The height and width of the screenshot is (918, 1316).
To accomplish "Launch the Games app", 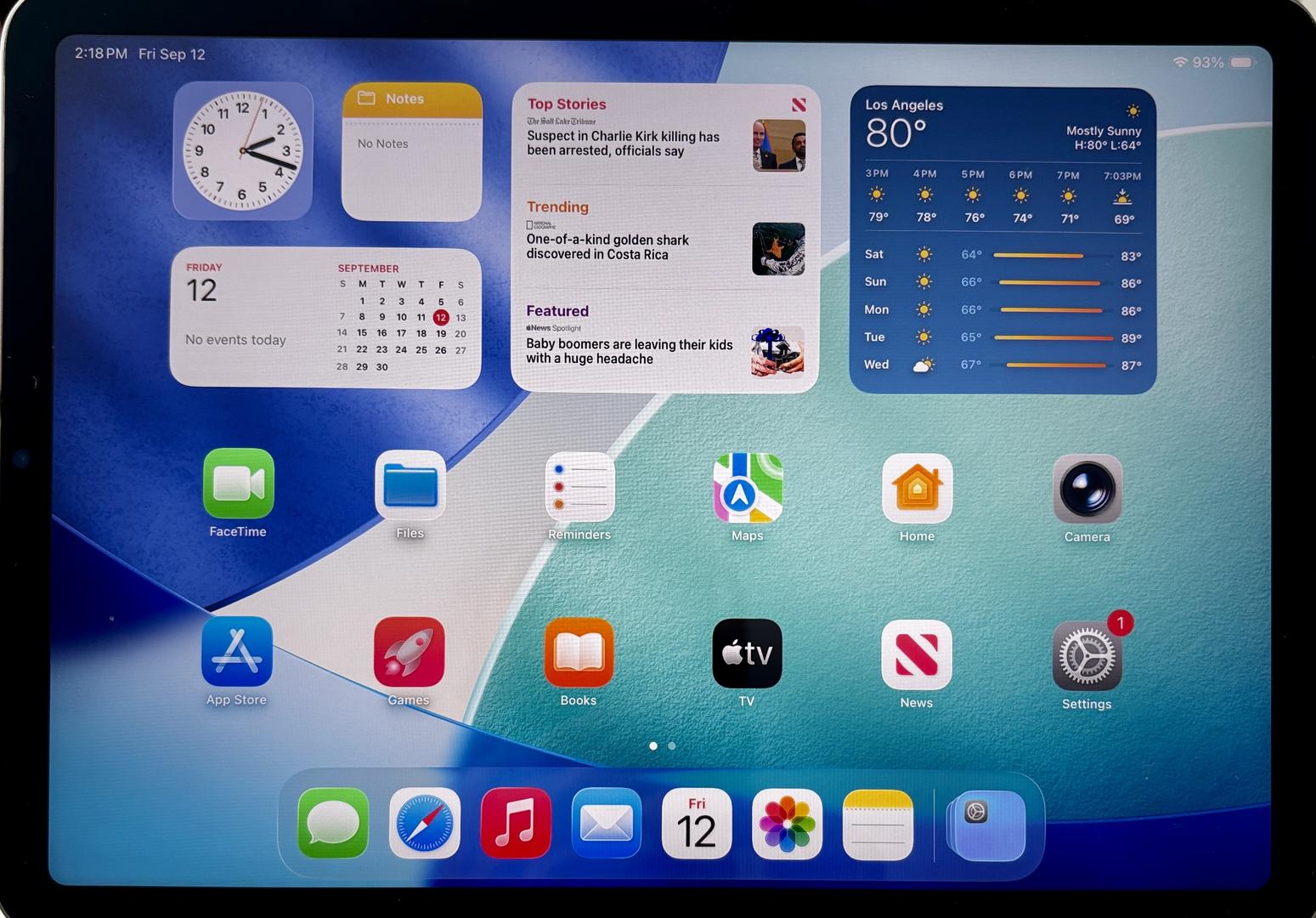I will click(409, 653).
